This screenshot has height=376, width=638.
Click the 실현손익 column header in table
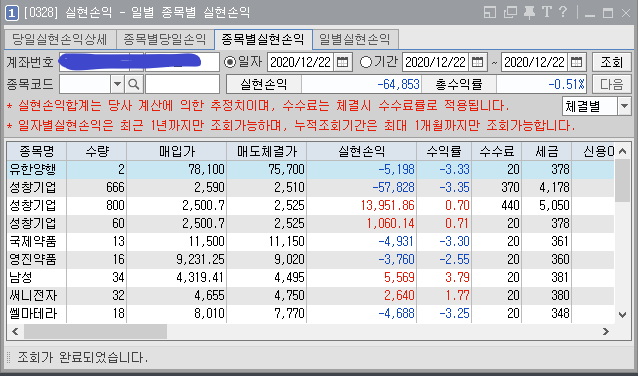pos(362,151)
